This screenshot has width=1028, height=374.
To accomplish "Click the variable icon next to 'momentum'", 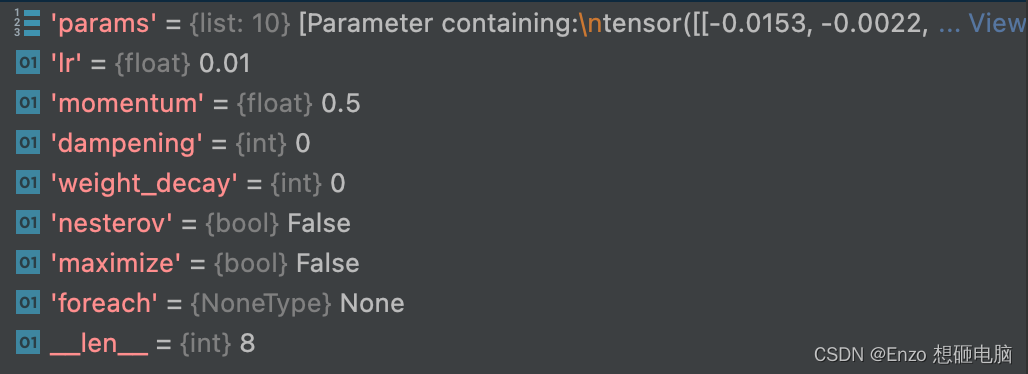I will click(x=28, y=104).
